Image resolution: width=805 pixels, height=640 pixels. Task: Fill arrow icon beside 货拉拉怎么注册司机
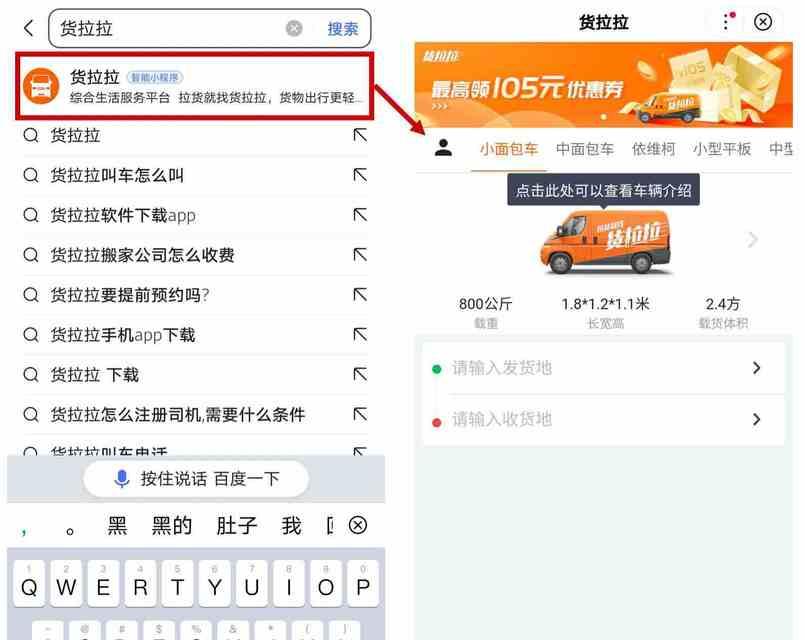pos(360,415)
